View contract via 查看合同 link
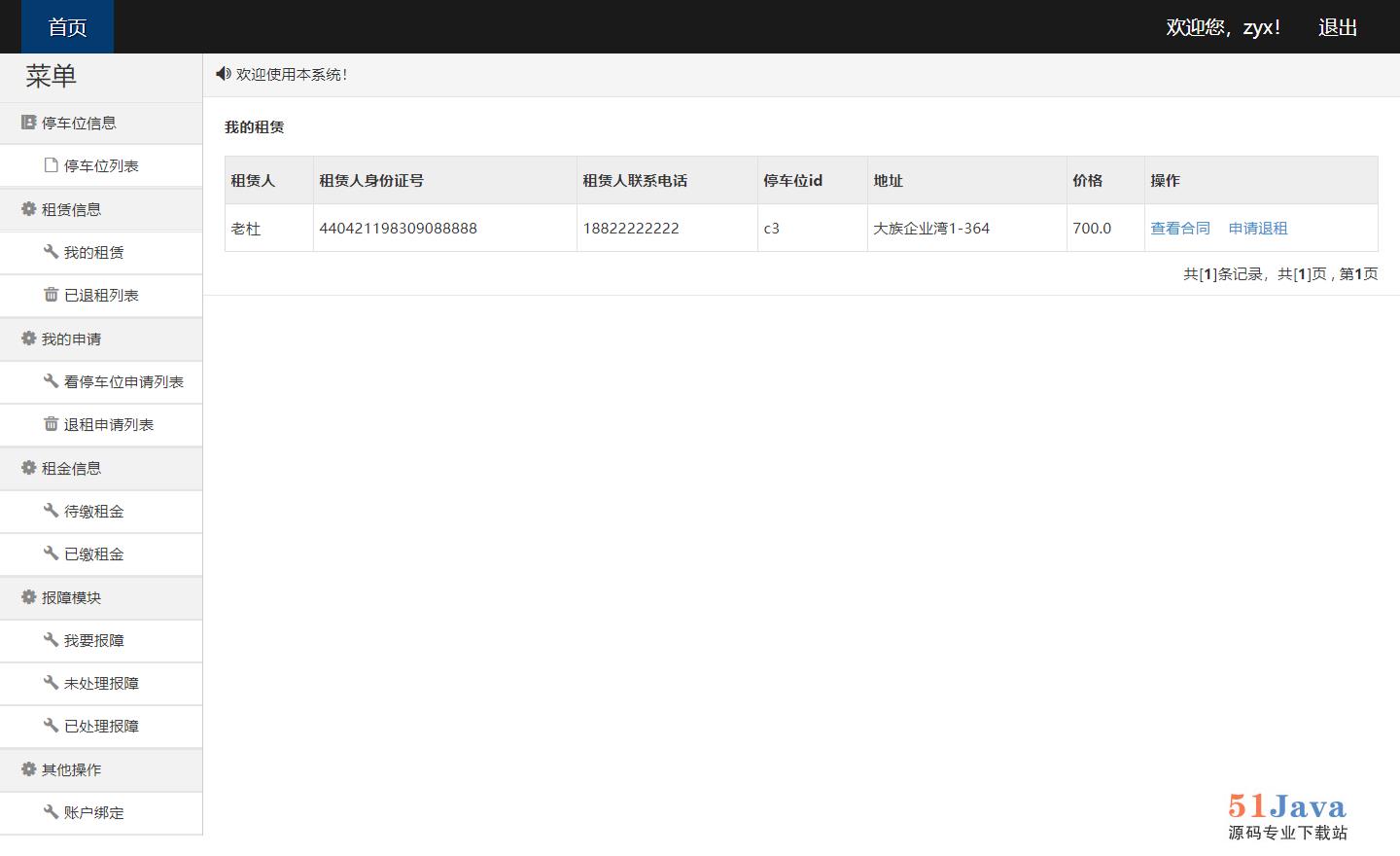Screen dimensions: 1400x856 1180,229
